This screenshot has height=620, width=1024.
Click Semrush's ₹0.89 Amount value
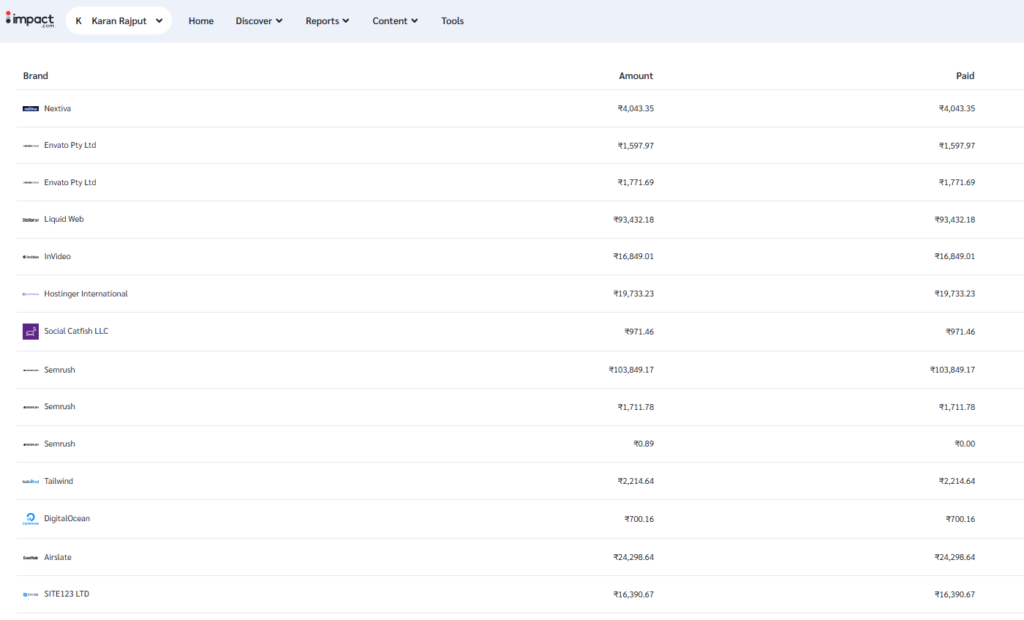[643, 444]
